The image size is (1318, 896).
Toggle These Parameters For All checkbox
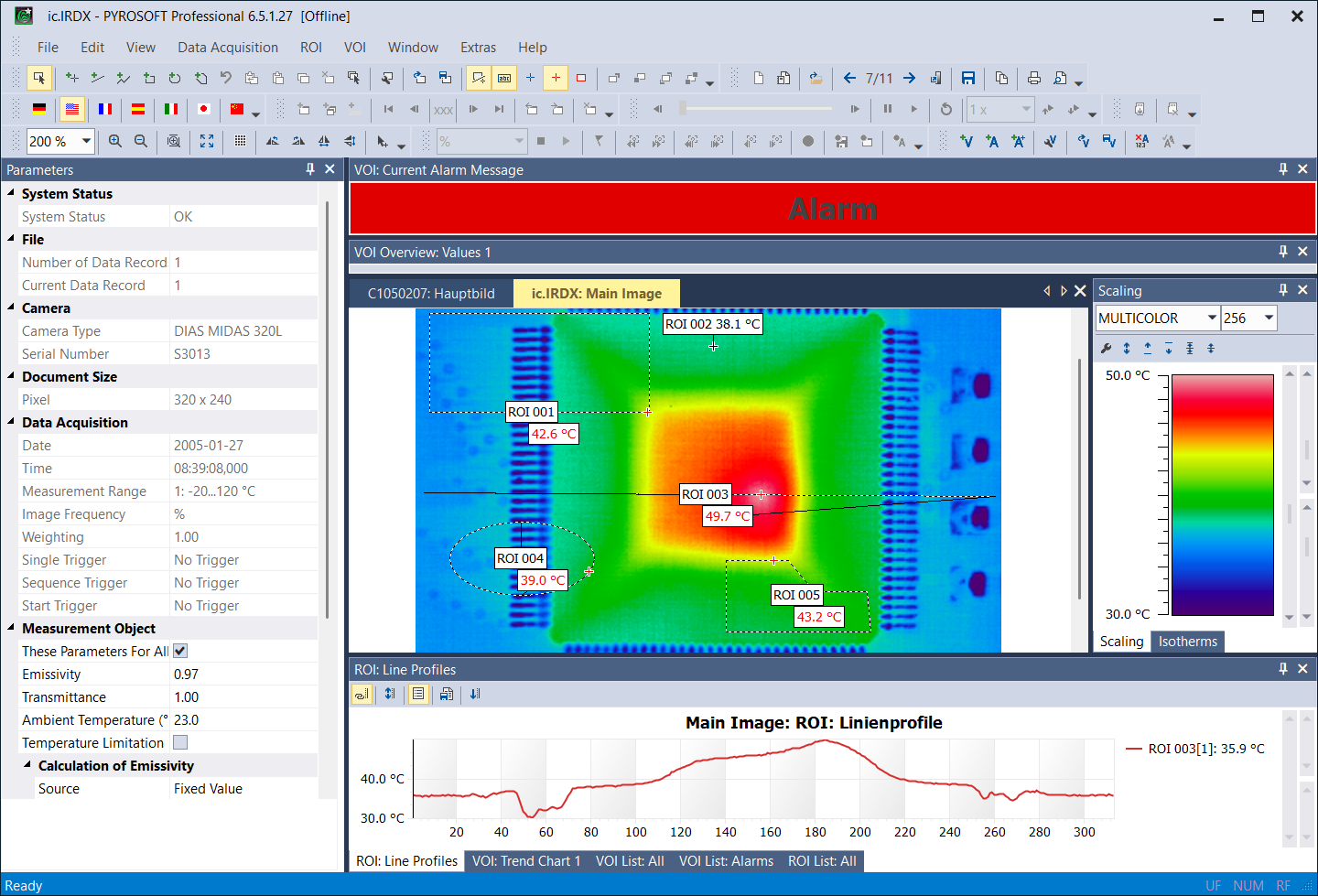tap(180, 651)
